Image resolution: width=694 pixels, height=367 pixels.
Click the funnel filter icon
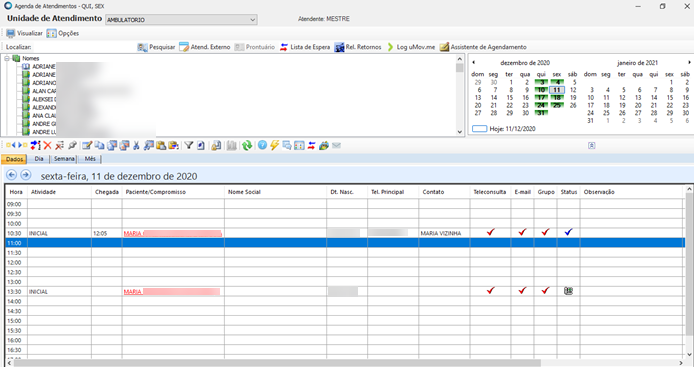(x=189, y=145)
